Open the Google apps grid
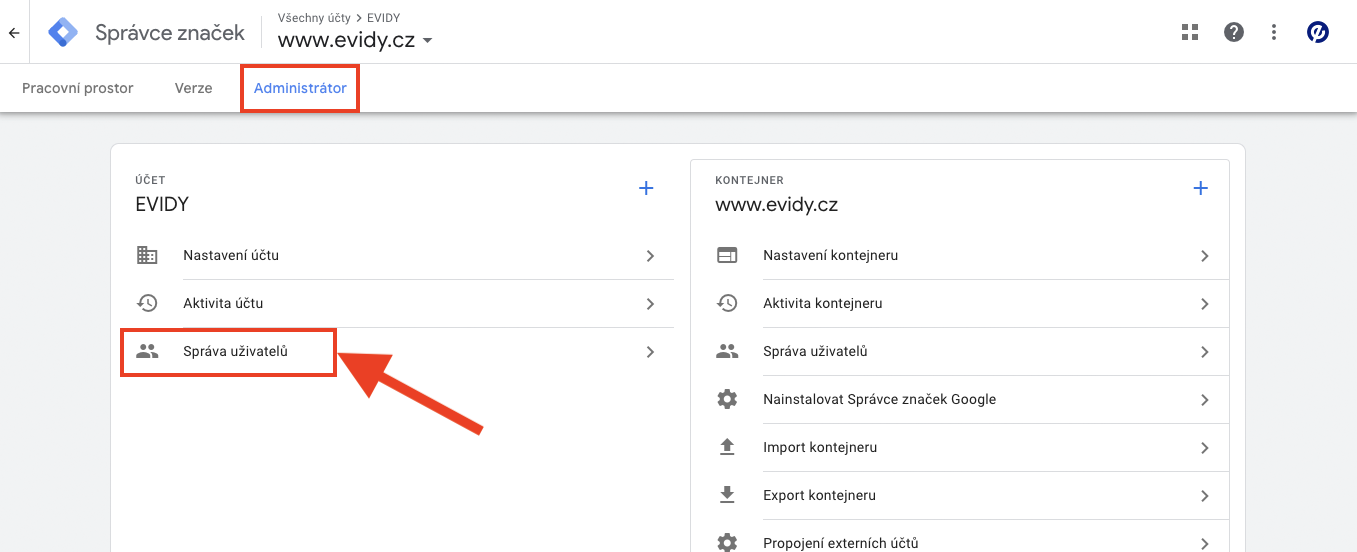 [x=1189, y=32]
